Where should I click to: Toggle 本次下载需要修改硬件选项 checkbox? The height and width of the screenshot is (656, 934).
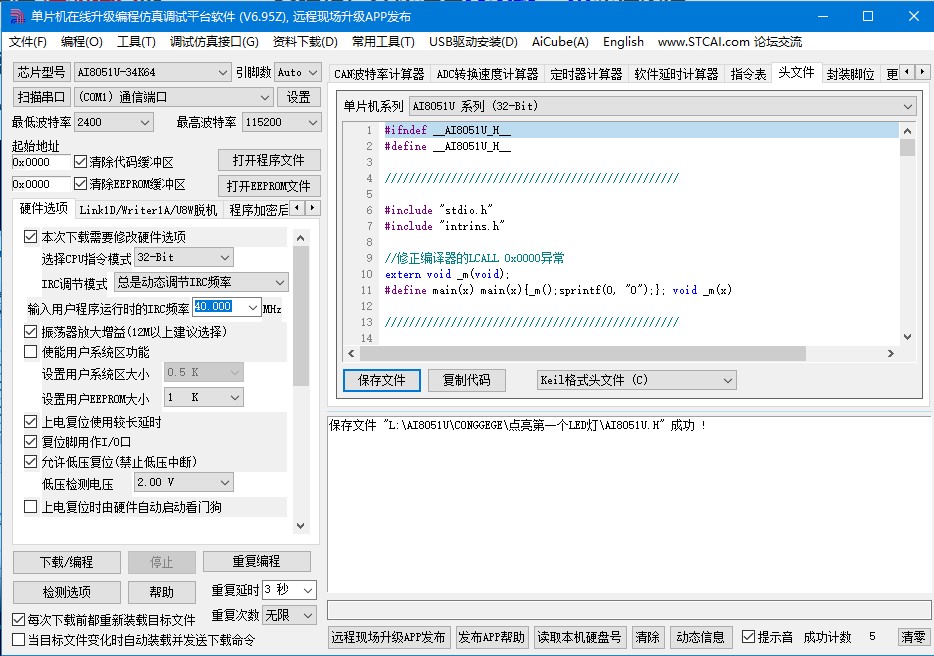pyautogui.click(x=30, y=237)
